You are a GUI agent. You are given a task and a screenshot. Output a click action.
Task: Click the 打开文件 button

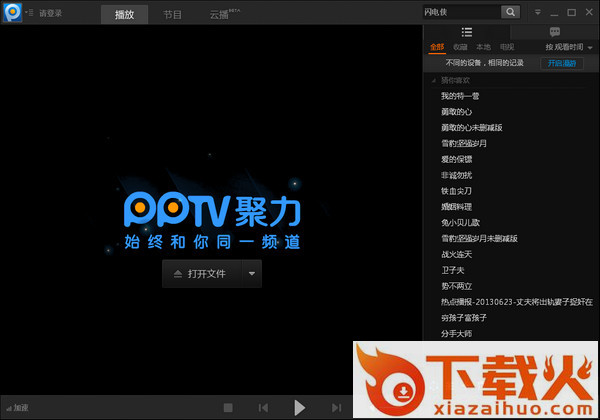click(202, 274)
